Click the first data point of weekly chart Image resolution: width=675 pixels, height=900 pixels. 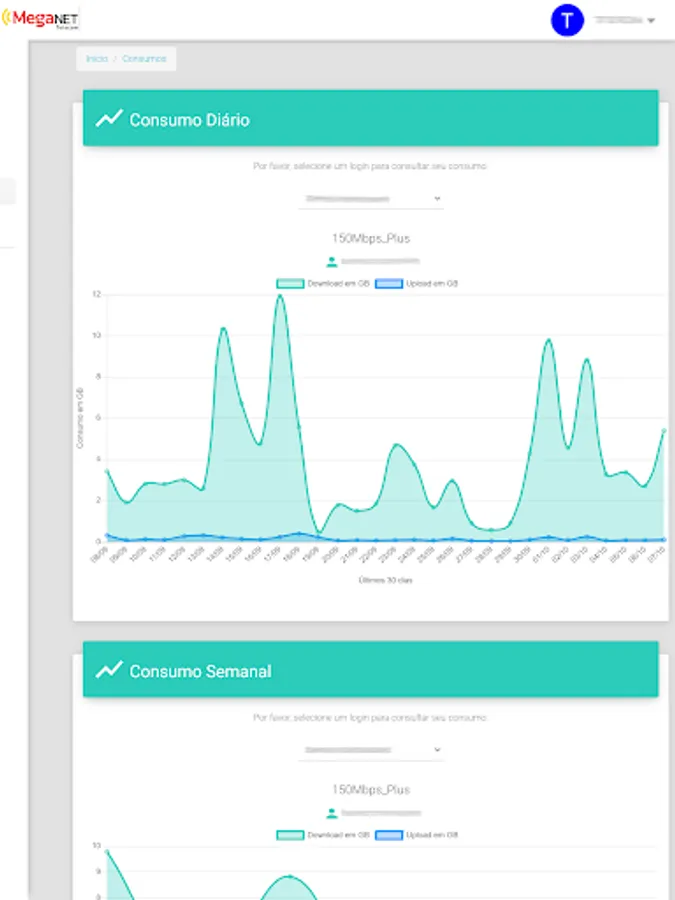click(x=107, y=852)
